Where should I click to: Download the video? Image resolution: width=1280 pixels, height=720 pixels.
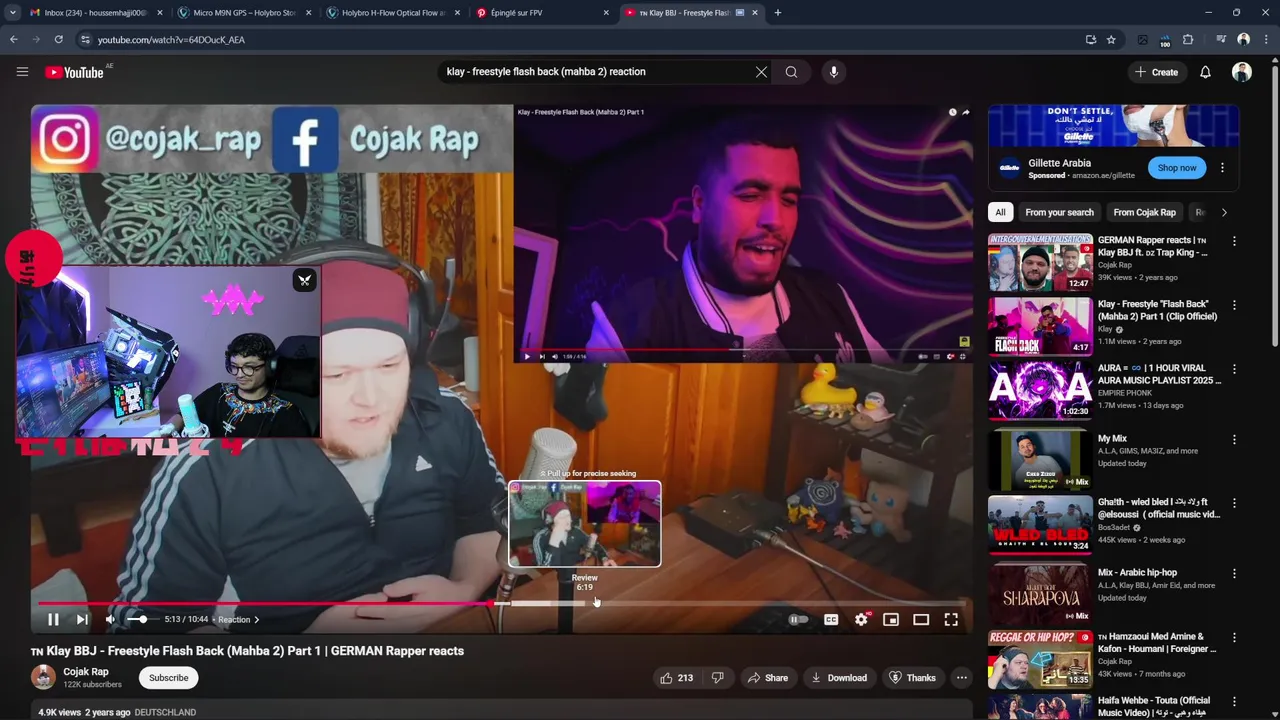pos(838,678)
